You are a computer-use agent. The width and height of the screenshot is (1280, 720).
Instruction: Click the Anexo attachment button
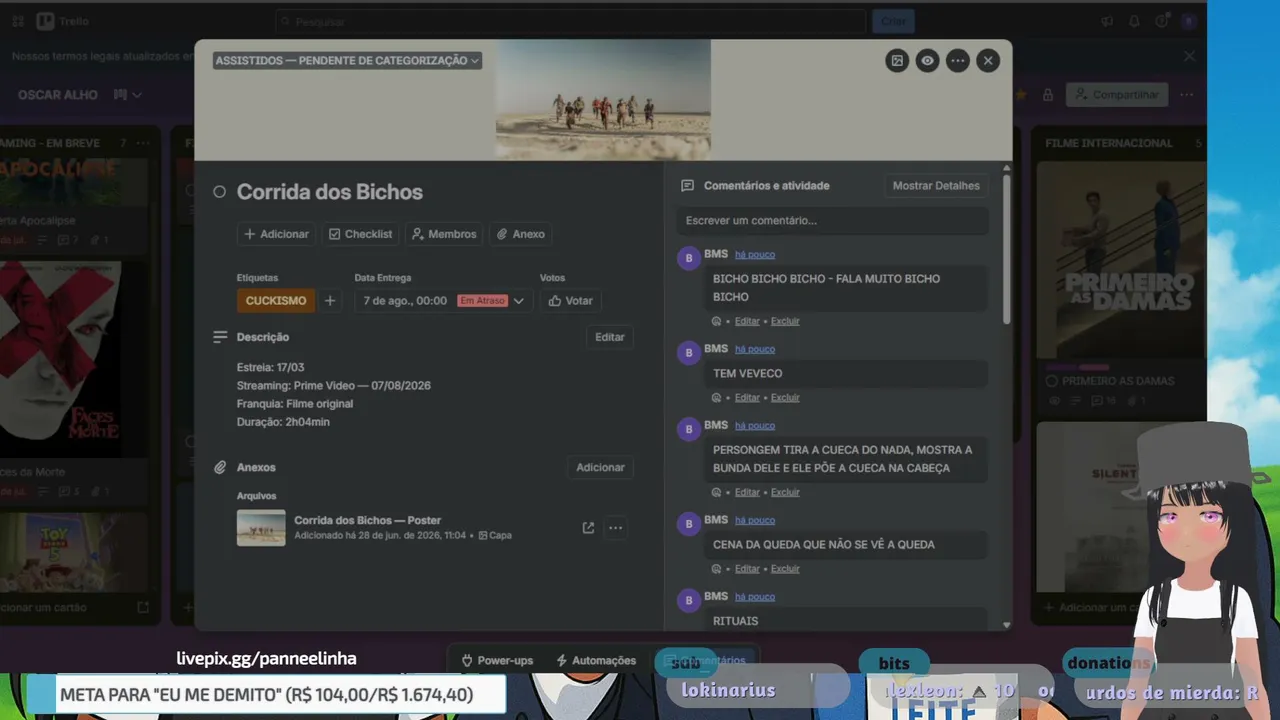point(521,234)
